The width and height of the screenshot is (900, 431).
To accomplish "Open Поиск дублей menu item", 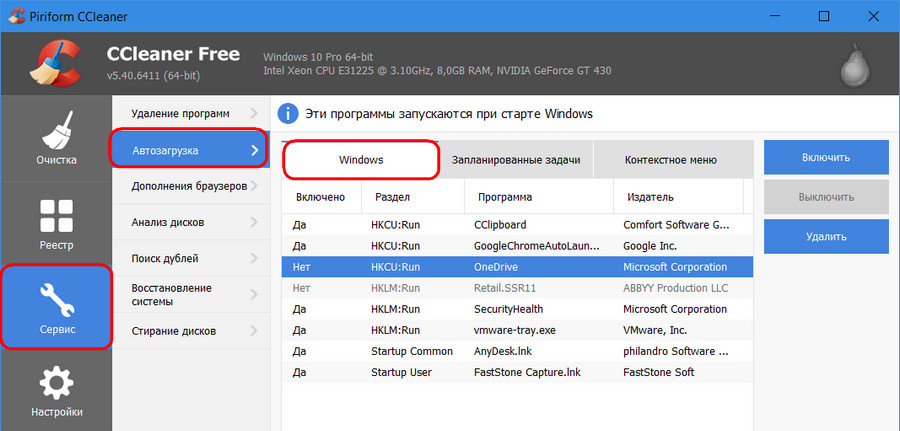I will click(191, 258).
